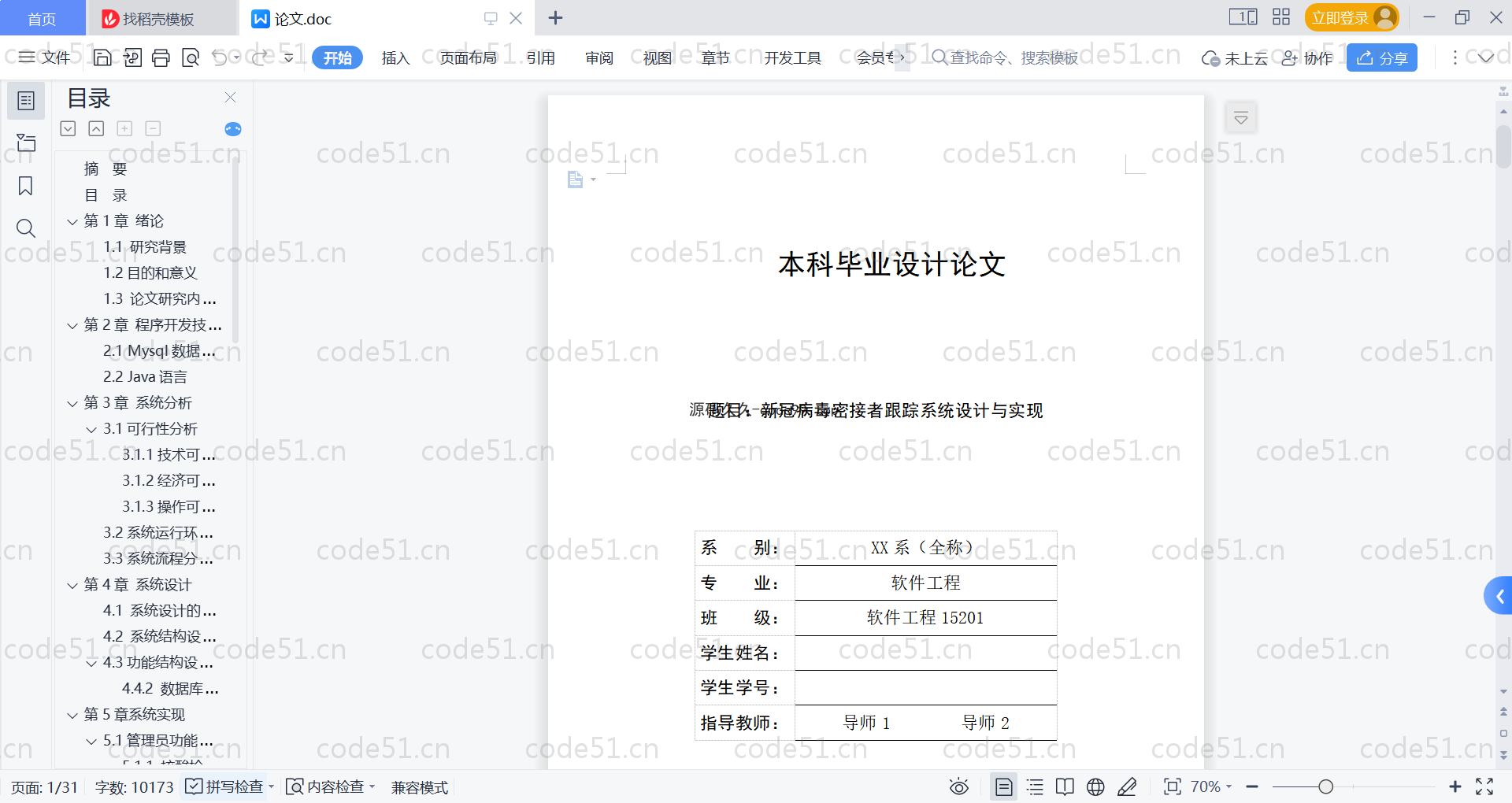This screenshot has width=1512, height=803.
Task: Toggle writing mode pen icon
Action: pyautogui.click(x=1127, y=786)
